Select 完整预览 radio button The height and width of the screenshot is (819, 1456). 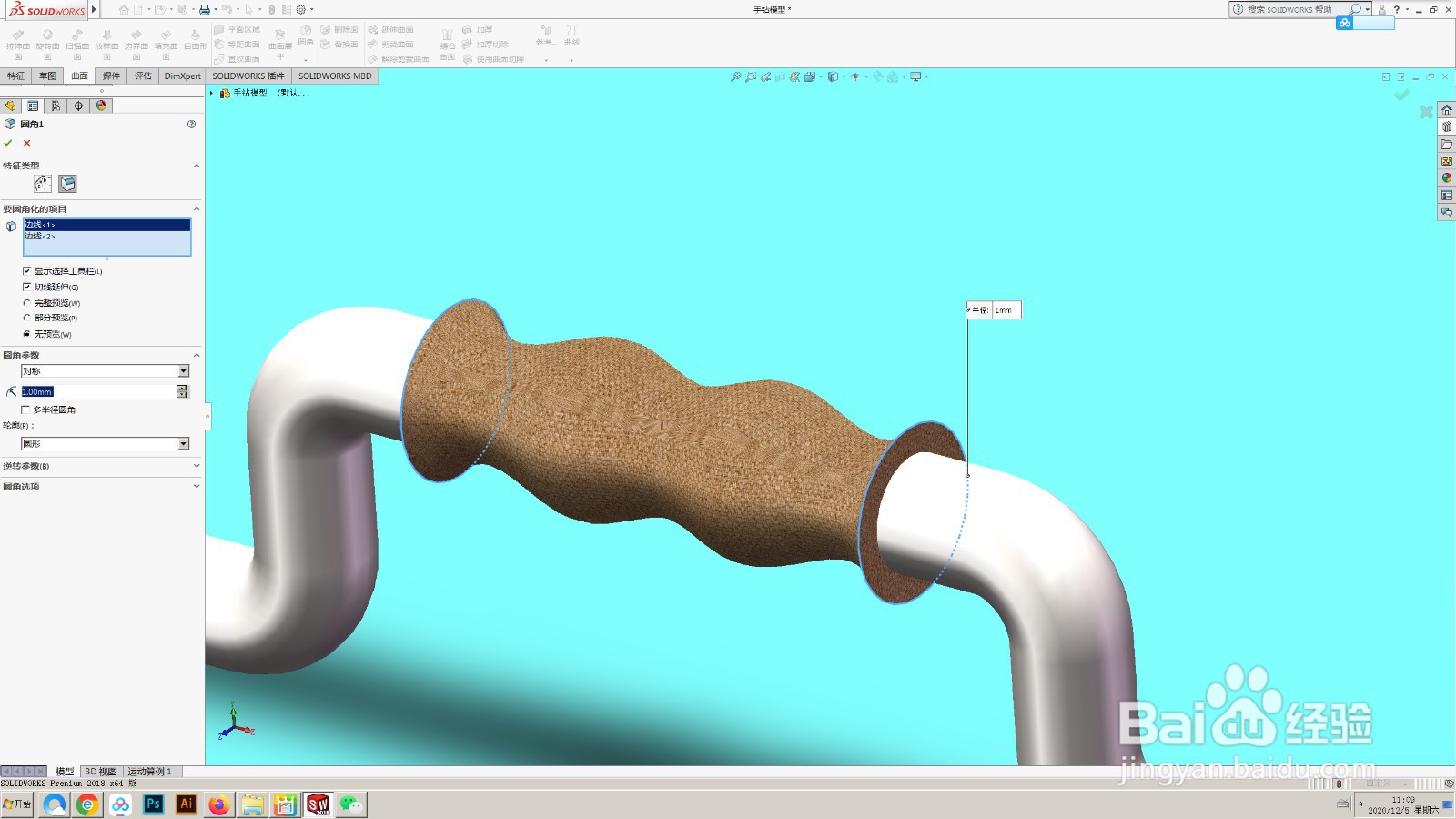point(26,303)
